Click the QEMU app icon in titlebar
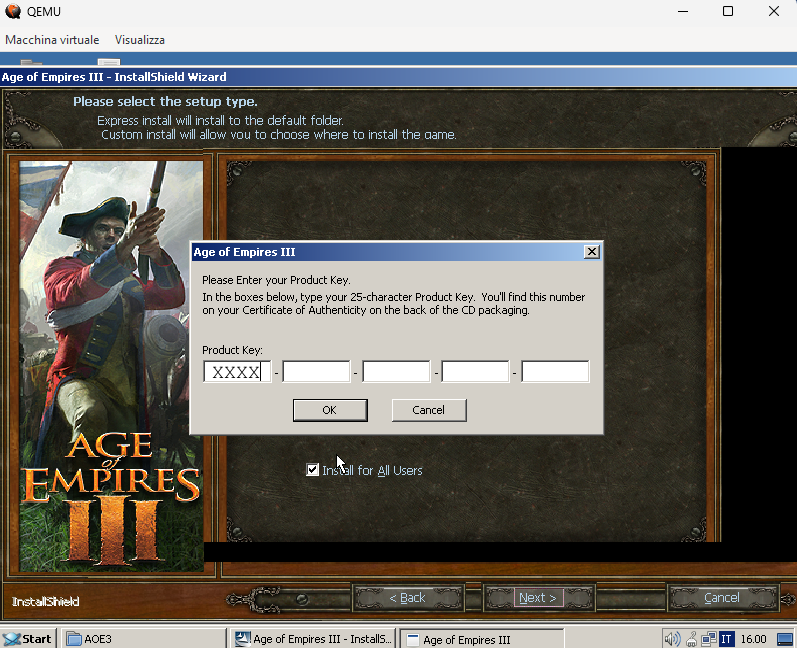The width and height of the screenshot is (797, 648). pos(13,11)
